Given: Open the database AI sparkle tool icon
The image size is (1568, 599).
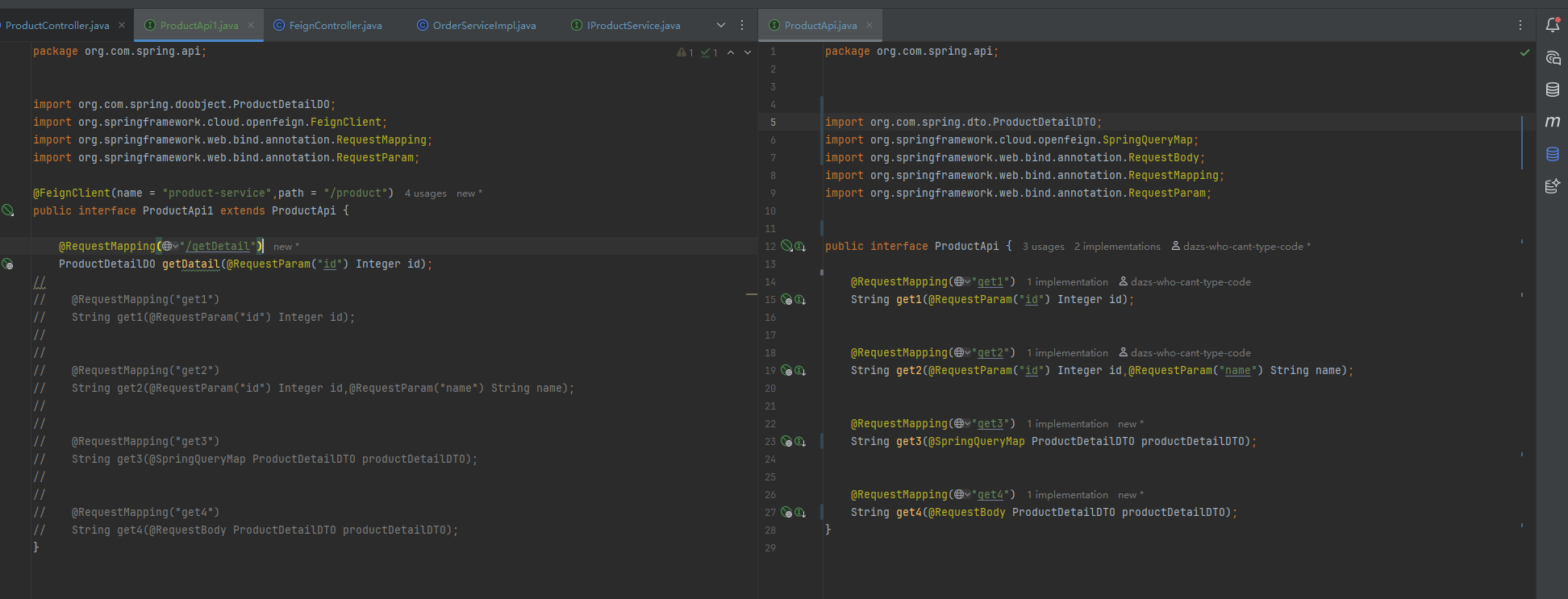Looking at the screenshot, I should click(x=1552, y=186).
